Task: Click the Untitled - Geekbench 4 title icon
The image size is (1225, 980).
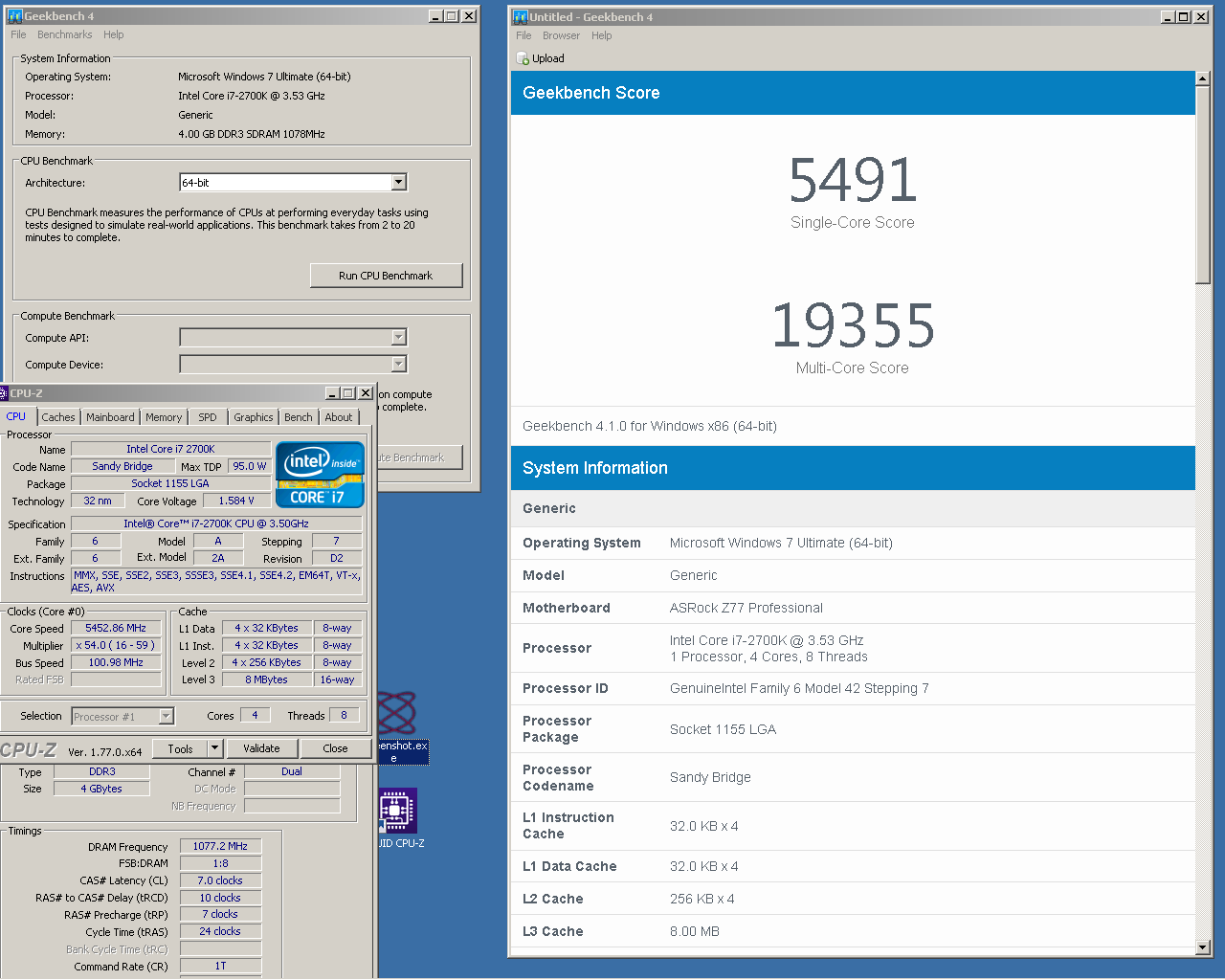Action: 521,17
